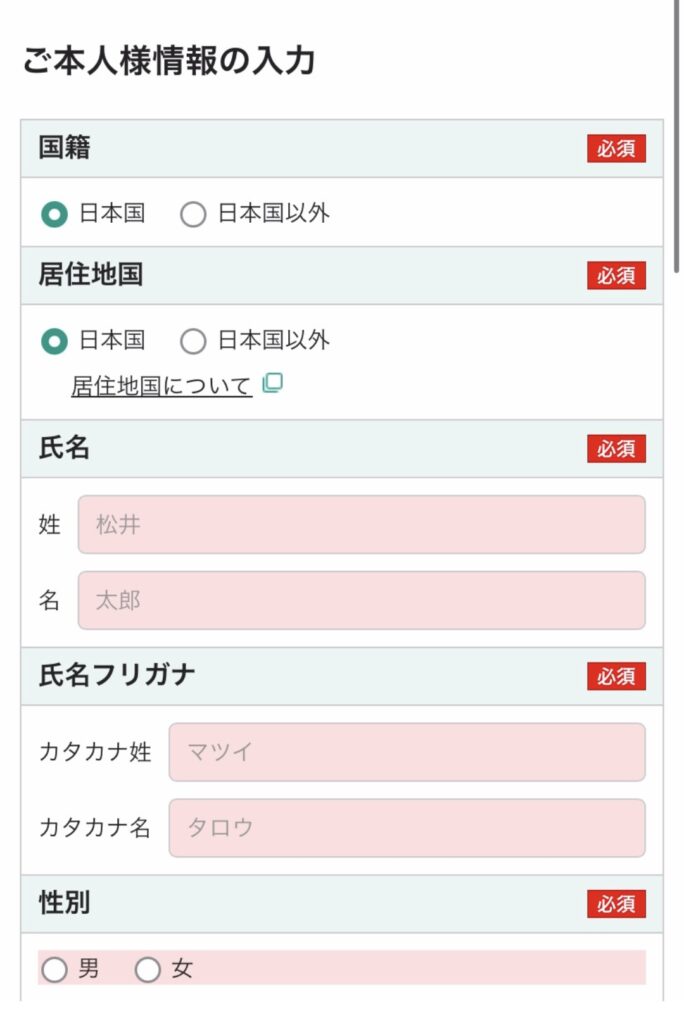Click the 必須 badge in 氏名フリガナ header

pyautogui.click(x=616, y=676)
